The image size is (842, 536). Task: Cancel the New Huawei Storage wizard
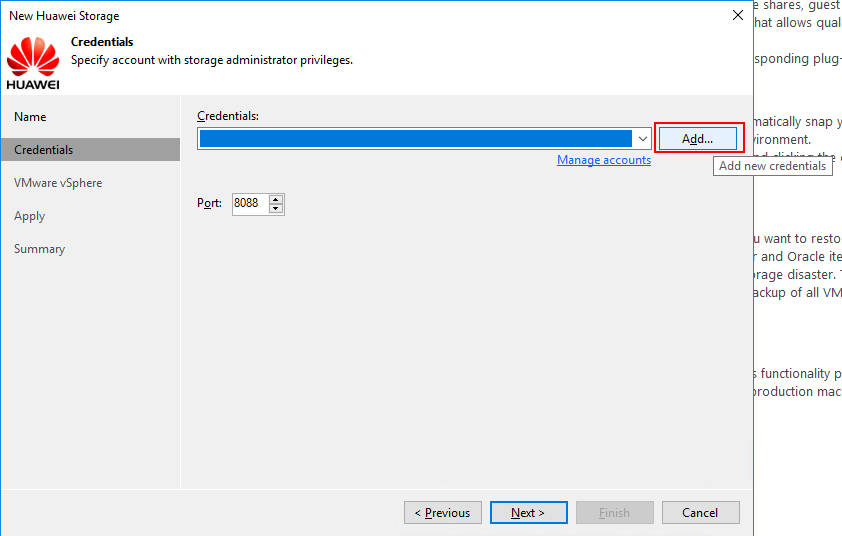700,513
